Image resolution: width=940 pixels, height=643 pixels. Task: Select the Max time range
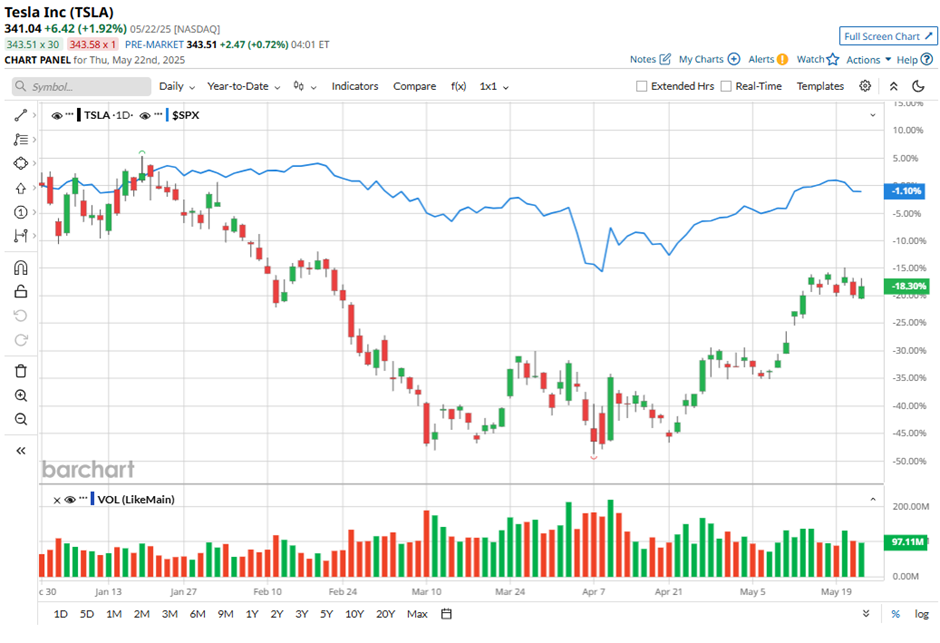click(417, 614)
